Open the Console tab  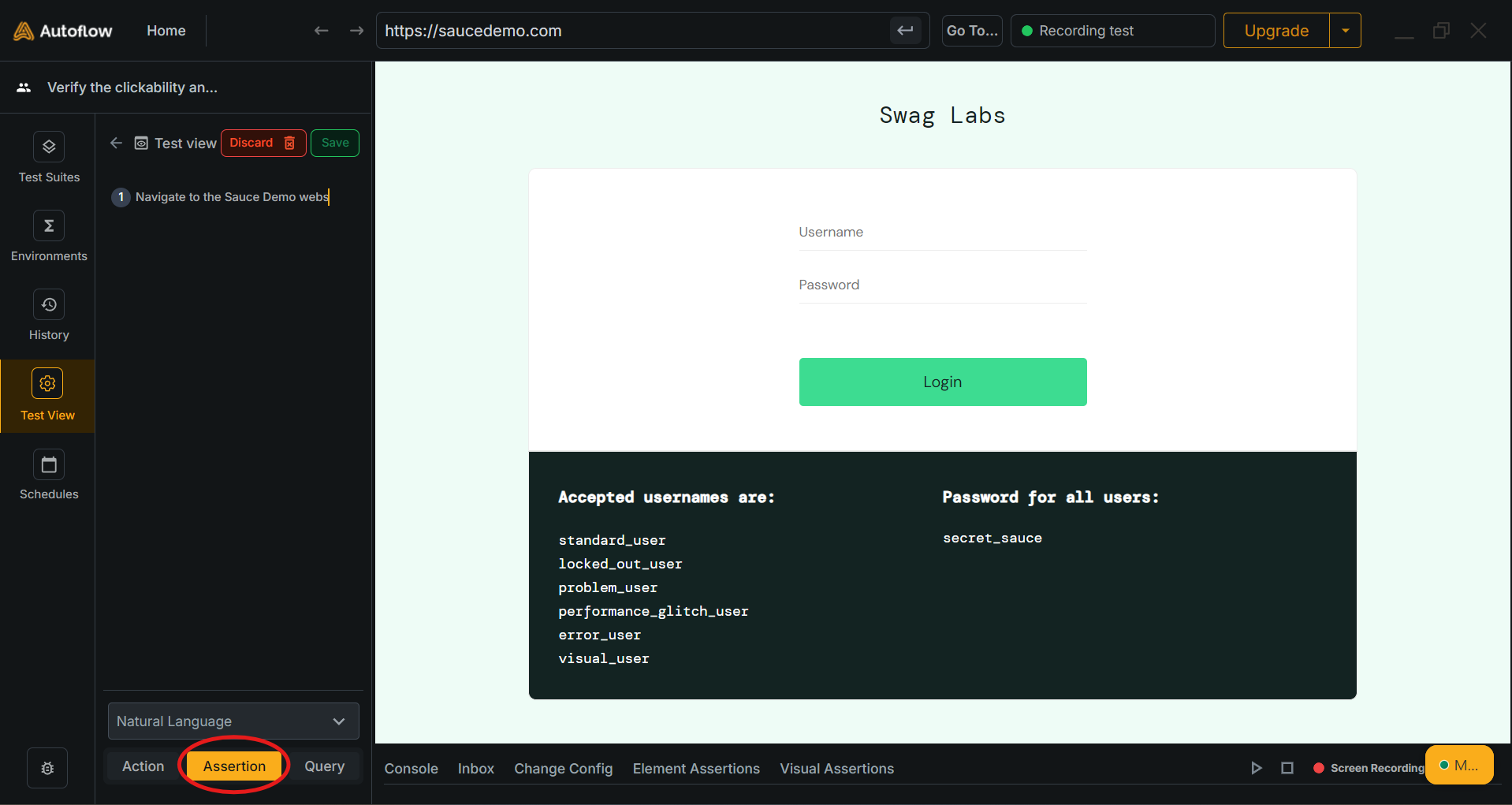(412, 769)
